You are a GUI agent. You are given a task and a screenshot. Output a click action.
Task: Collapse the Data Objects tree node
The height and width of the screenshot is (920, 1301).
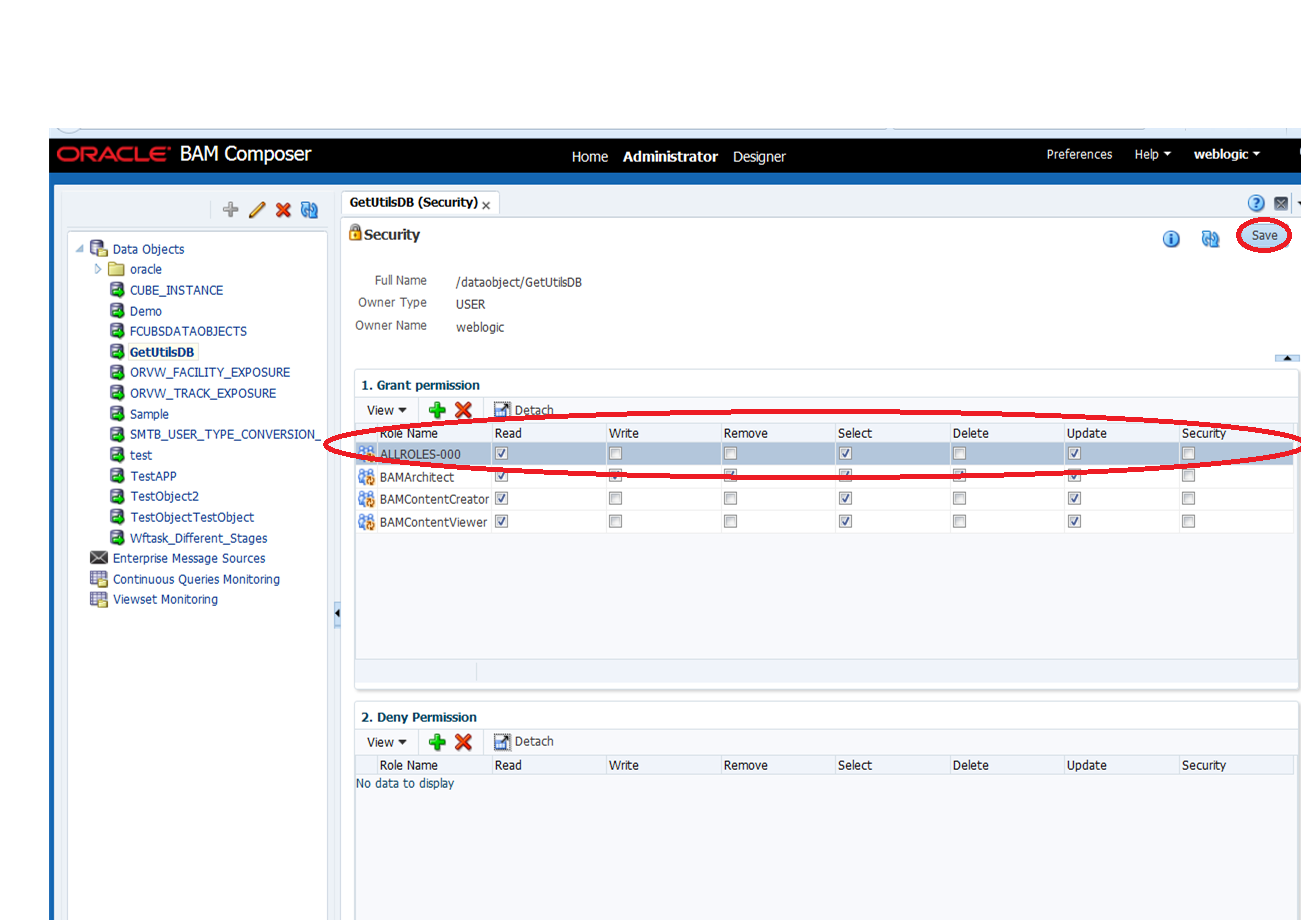click(79, 249)
